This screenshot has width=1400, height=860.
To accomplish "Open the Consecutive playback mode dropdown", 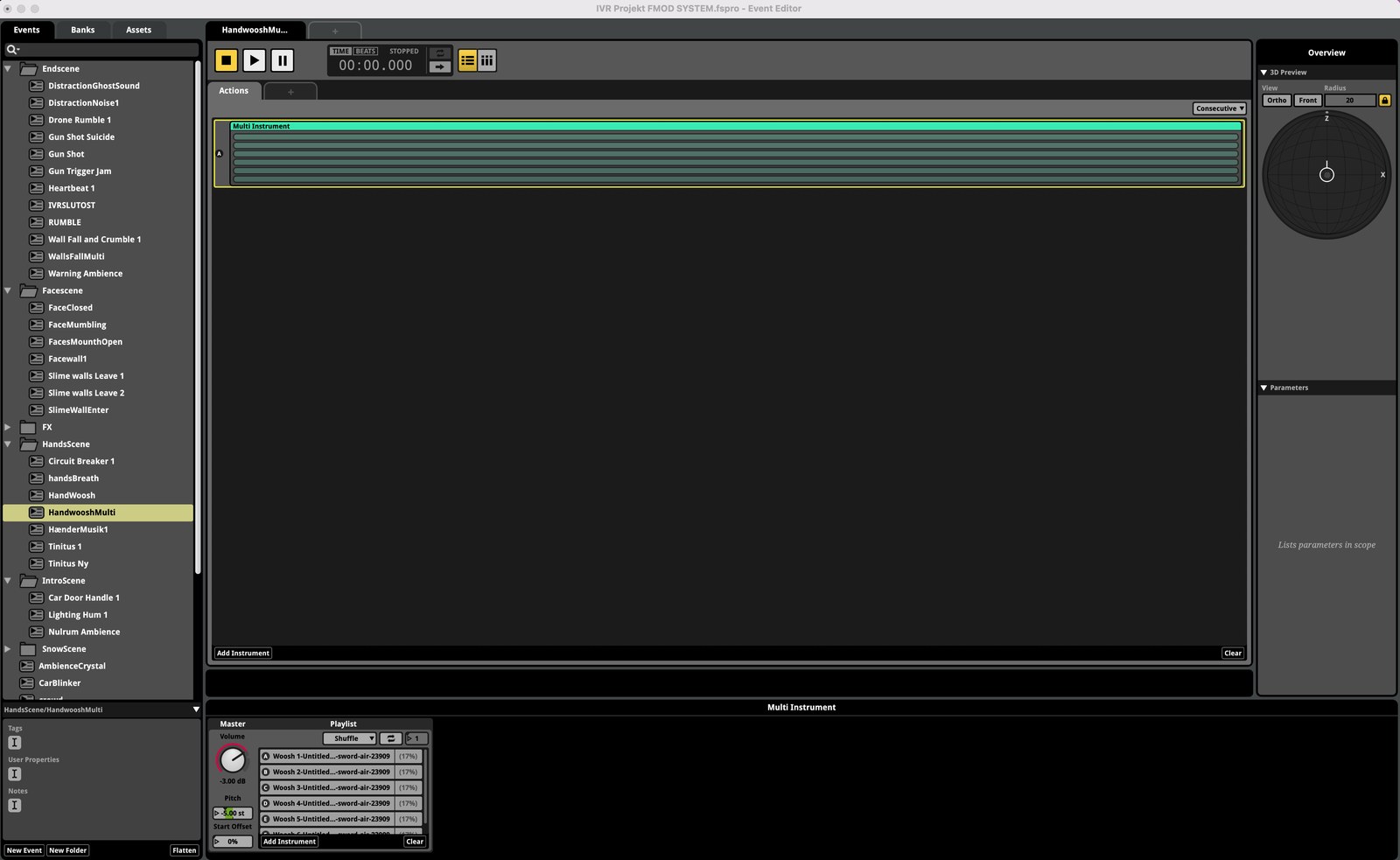I will pyautogui.click(x=1220, y=108).
